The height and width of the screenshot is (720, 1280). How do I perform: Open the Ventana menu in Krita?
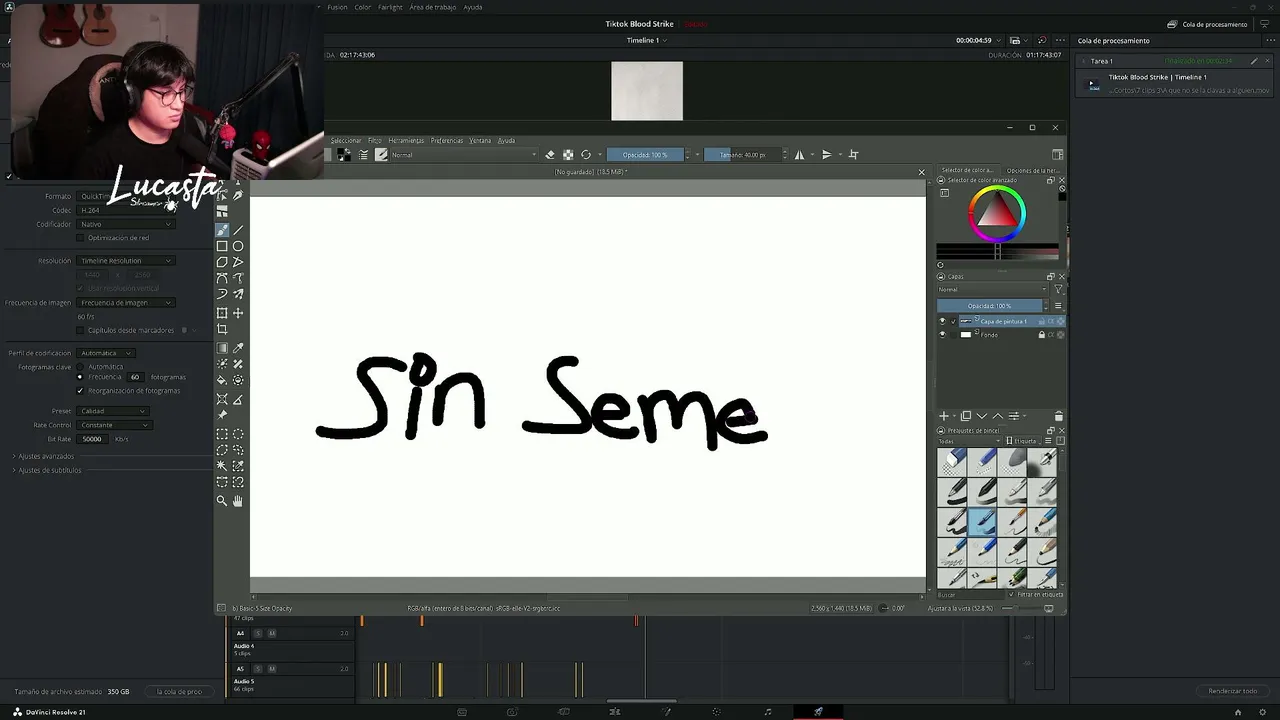(480, 140)
